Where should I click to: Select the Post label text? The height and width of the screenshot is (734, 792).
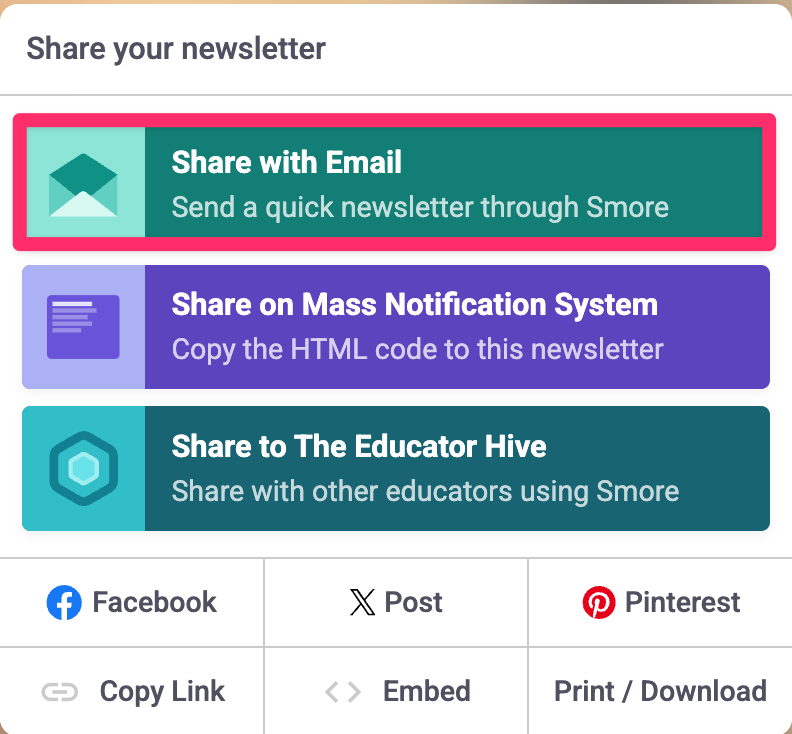[x=413, y=602]
